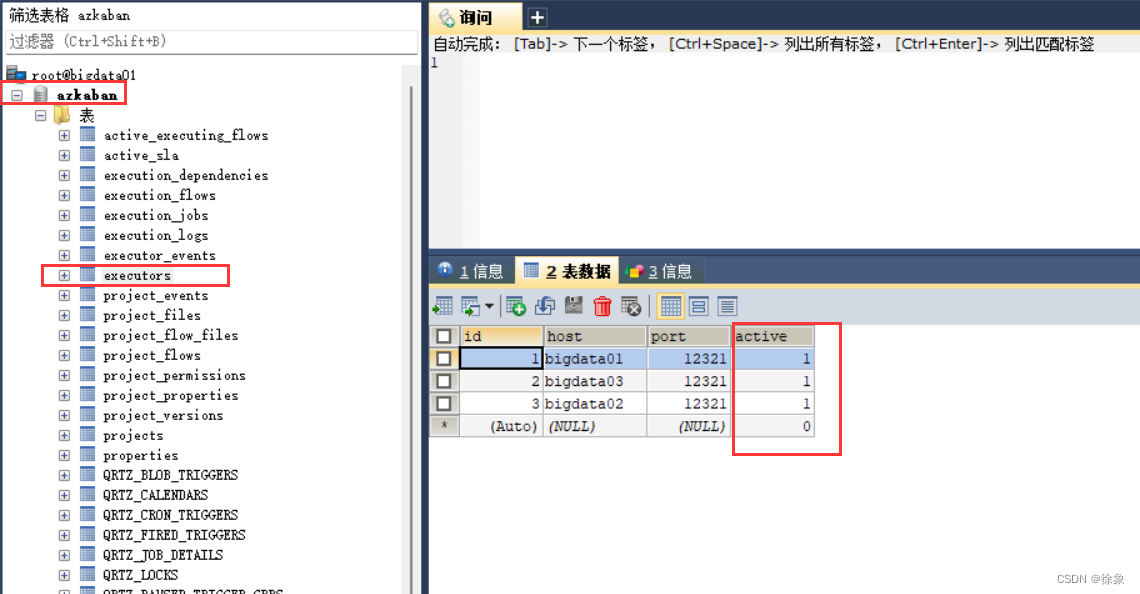1140x594 pixels.
Task: Click table icon beside execution_dependencies
Action: (88, 174)
